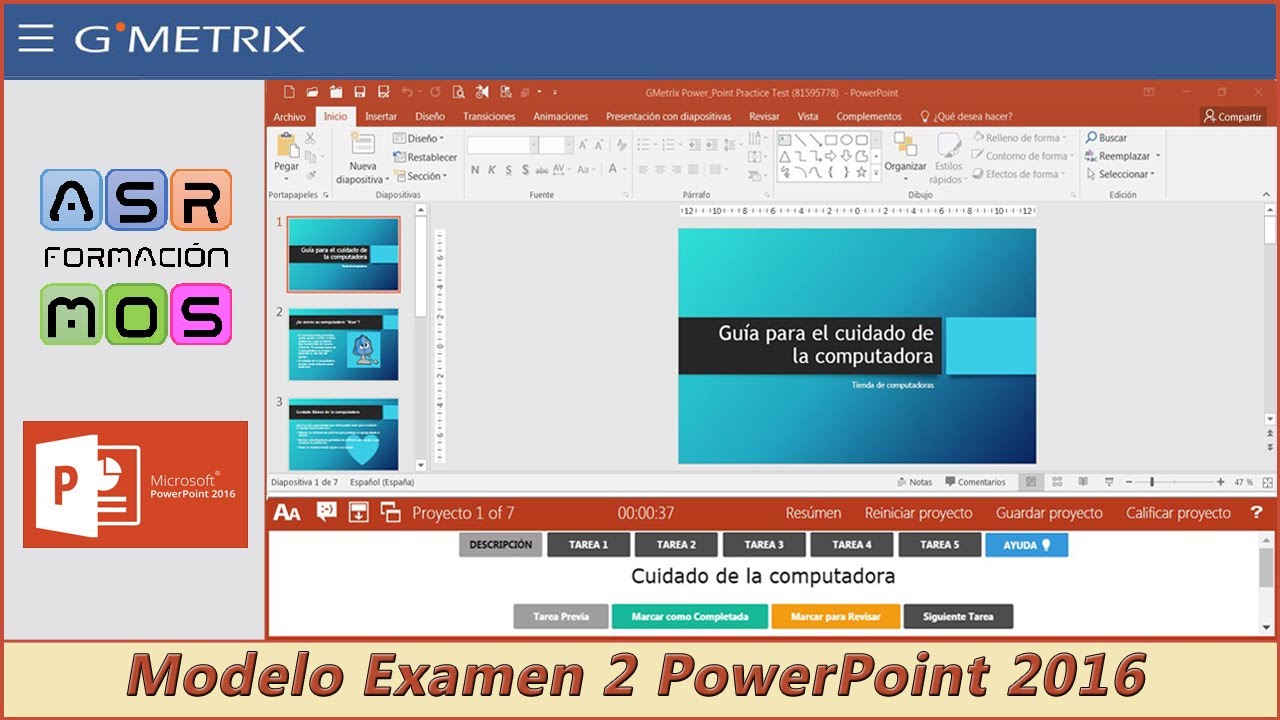Toggle Bold N formatting
The image size is (1280, 720).
coord(474,170)
